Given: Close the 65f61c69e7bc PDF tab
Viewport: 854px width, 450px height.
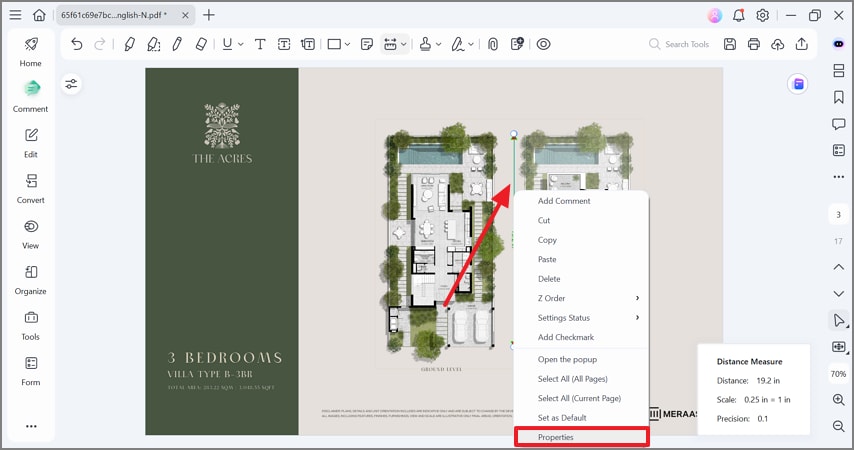Looking at the screenshot, I should (185, 15).
